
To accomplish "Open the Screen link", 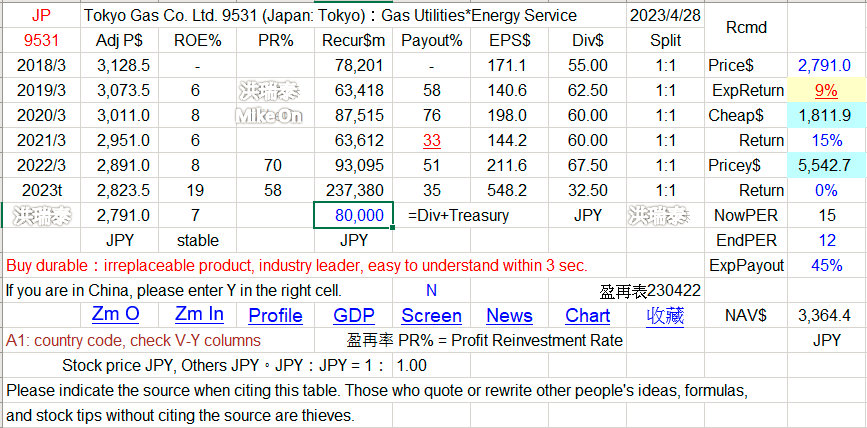I will (431, 316).
